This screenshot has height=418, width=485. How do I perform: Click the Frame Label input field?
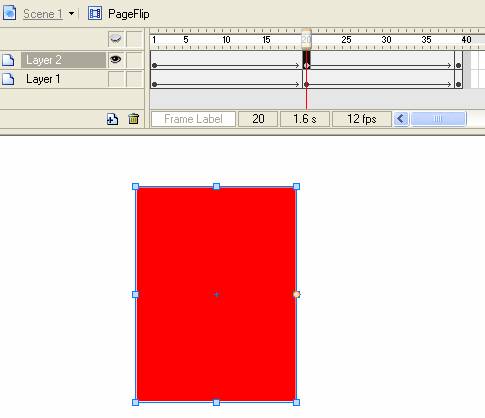coord(193,119)
